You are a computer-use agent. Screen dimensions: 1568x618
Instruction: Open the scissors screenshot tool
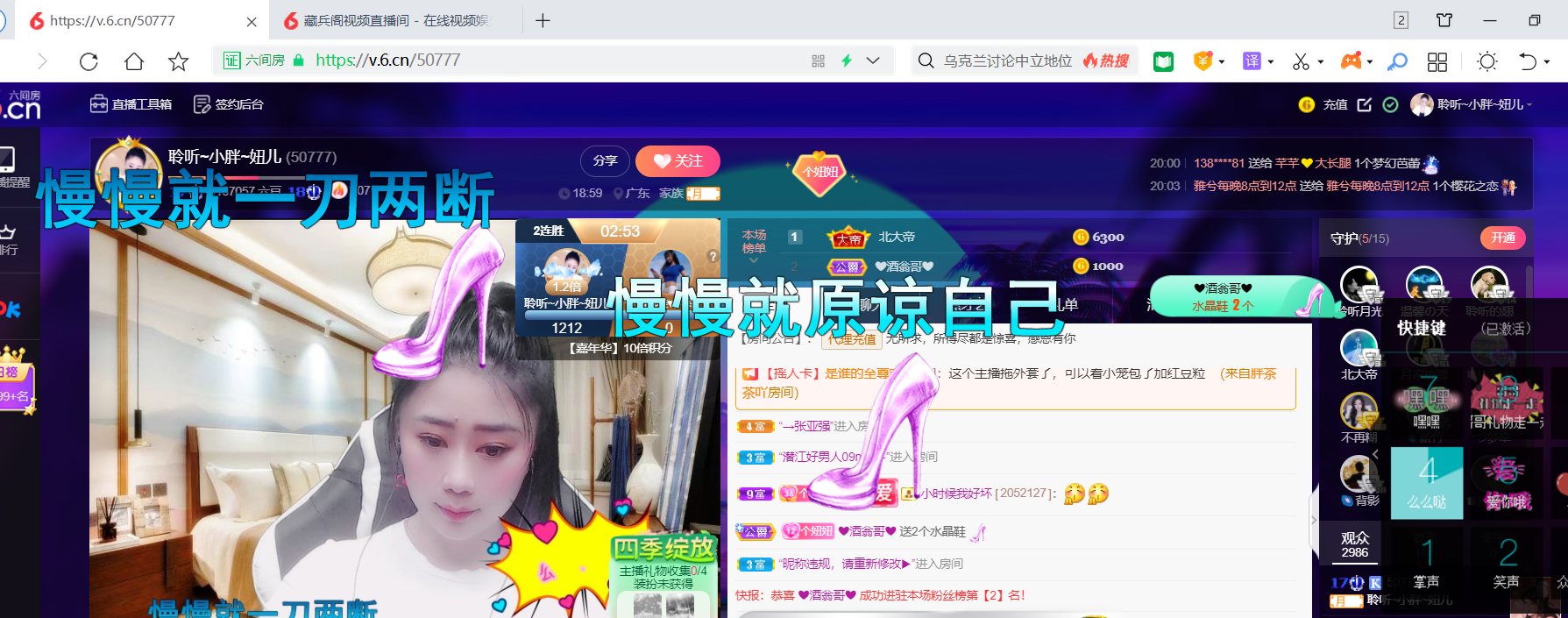[1301, 61]
